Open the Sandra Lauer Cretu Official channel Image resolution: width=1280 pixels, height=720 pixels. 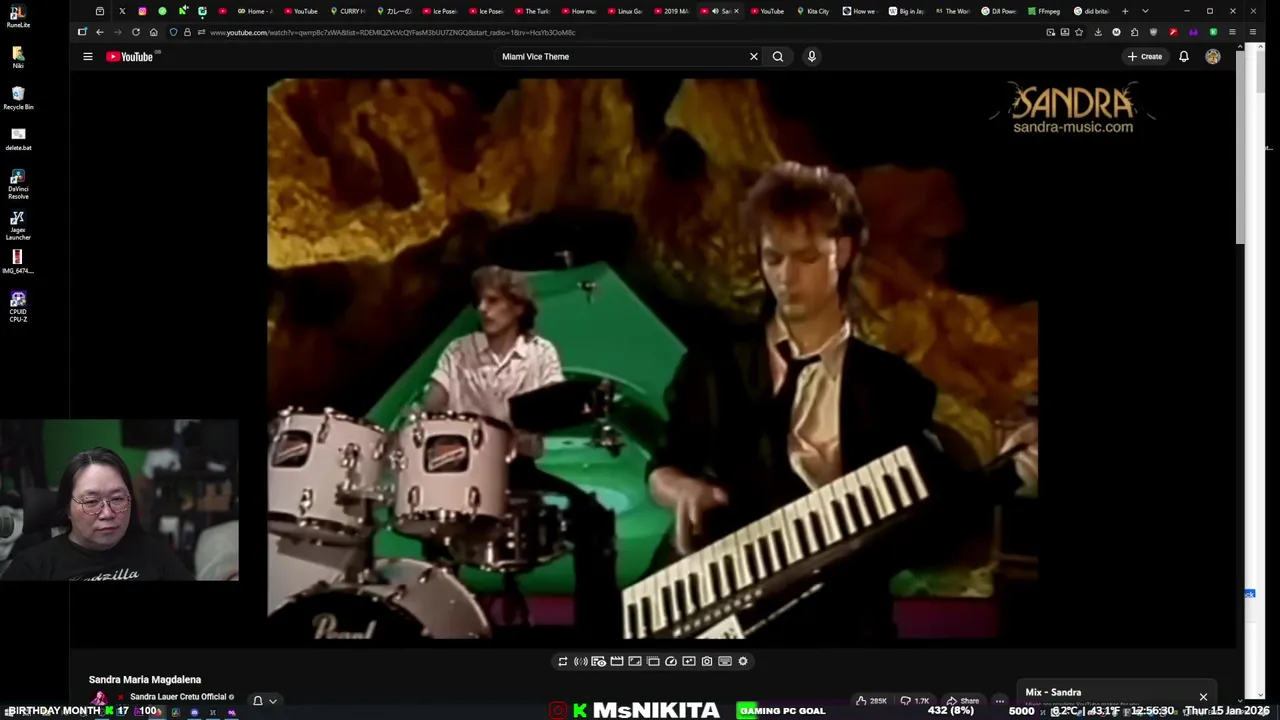tap(178, 697)
